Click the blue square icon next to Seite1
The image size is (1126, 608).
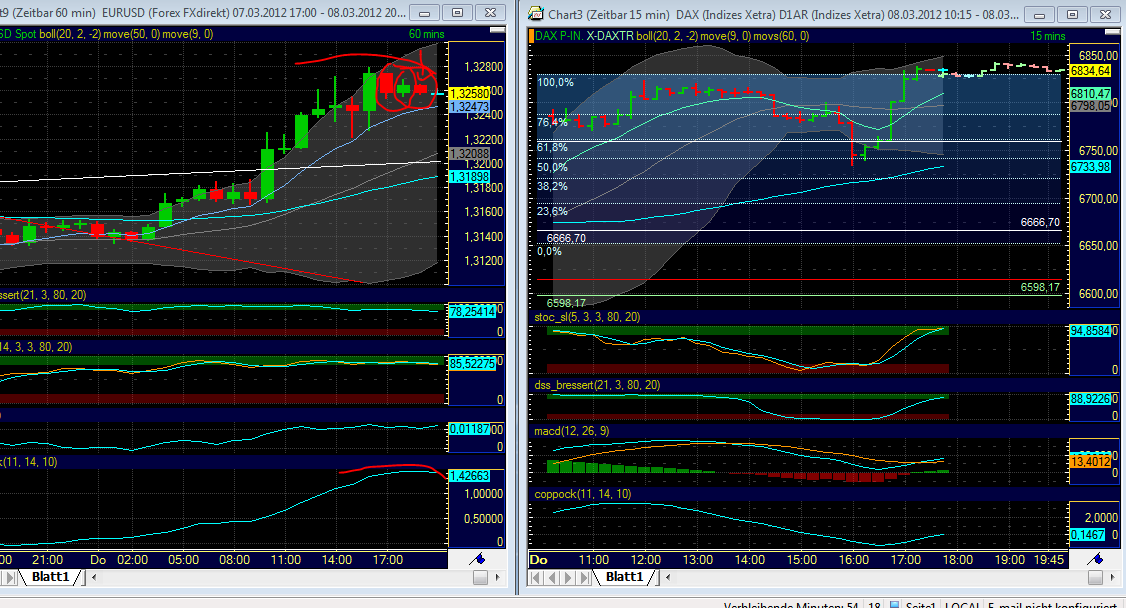pyautogui.click(x=895, y=604)
